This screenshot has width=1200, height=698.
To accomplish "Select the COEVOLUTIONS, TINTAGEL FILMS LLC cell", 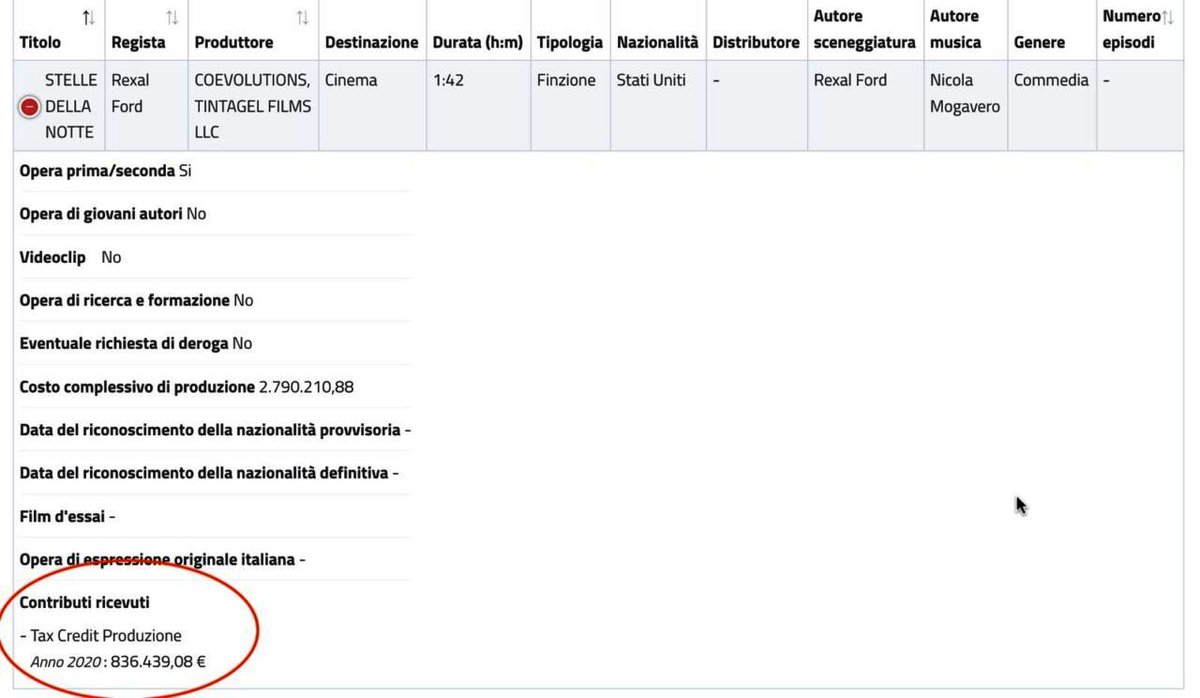I will [x=253, y=106].
